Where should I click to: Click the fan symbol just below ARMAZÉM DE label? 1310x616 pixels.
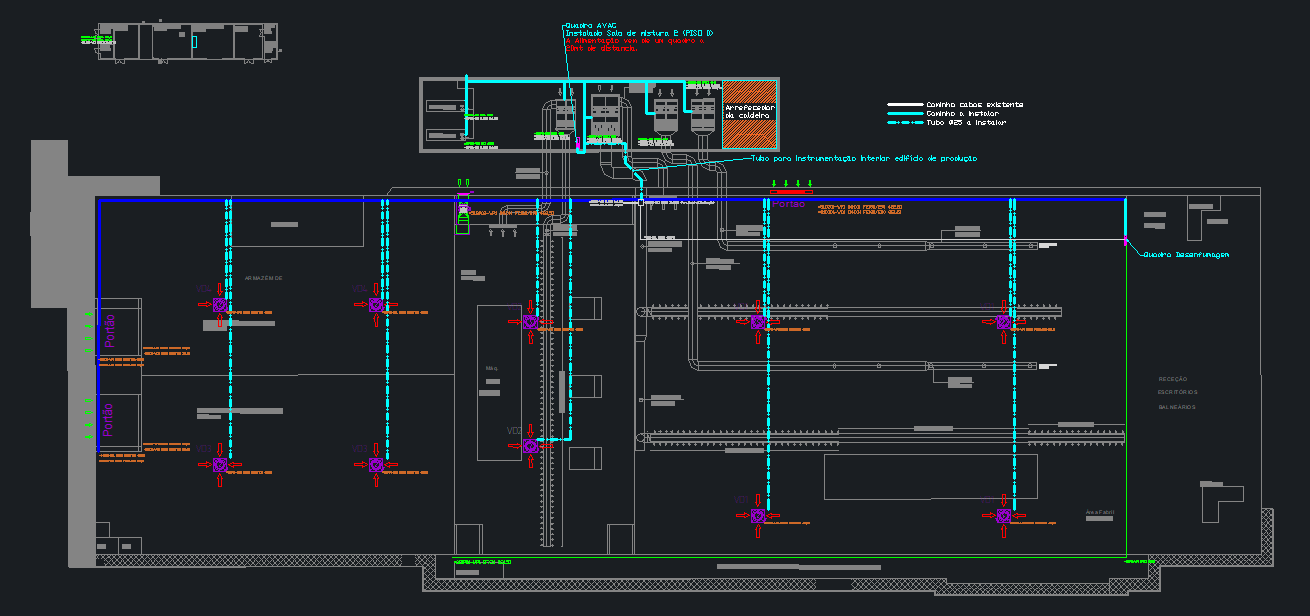(220, 305)
